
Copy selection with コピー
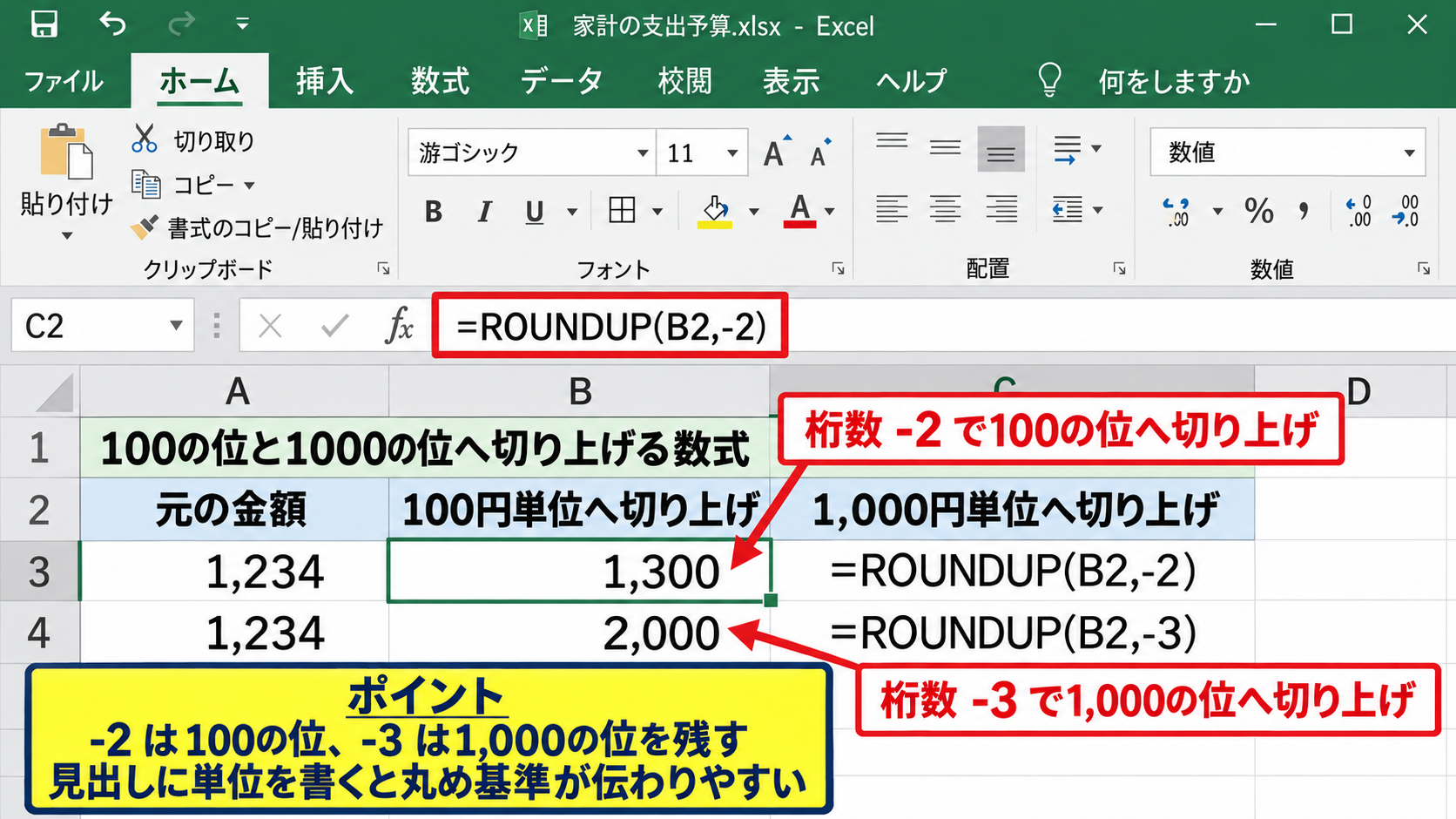[181, 185]
